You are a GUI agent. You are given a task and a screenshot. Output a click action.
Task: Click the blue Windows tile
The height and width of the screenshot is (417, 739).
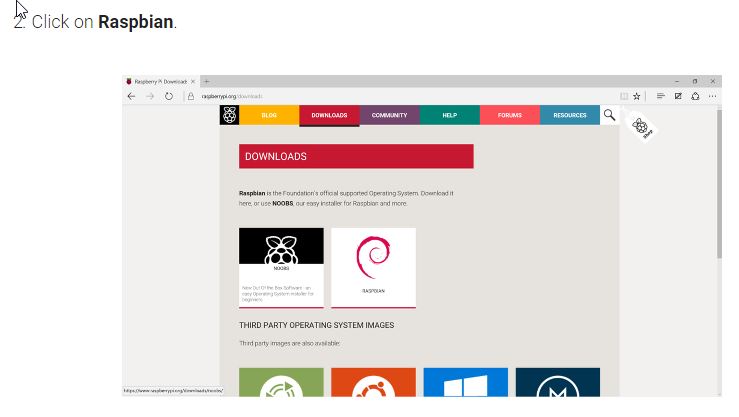[466, 382]
